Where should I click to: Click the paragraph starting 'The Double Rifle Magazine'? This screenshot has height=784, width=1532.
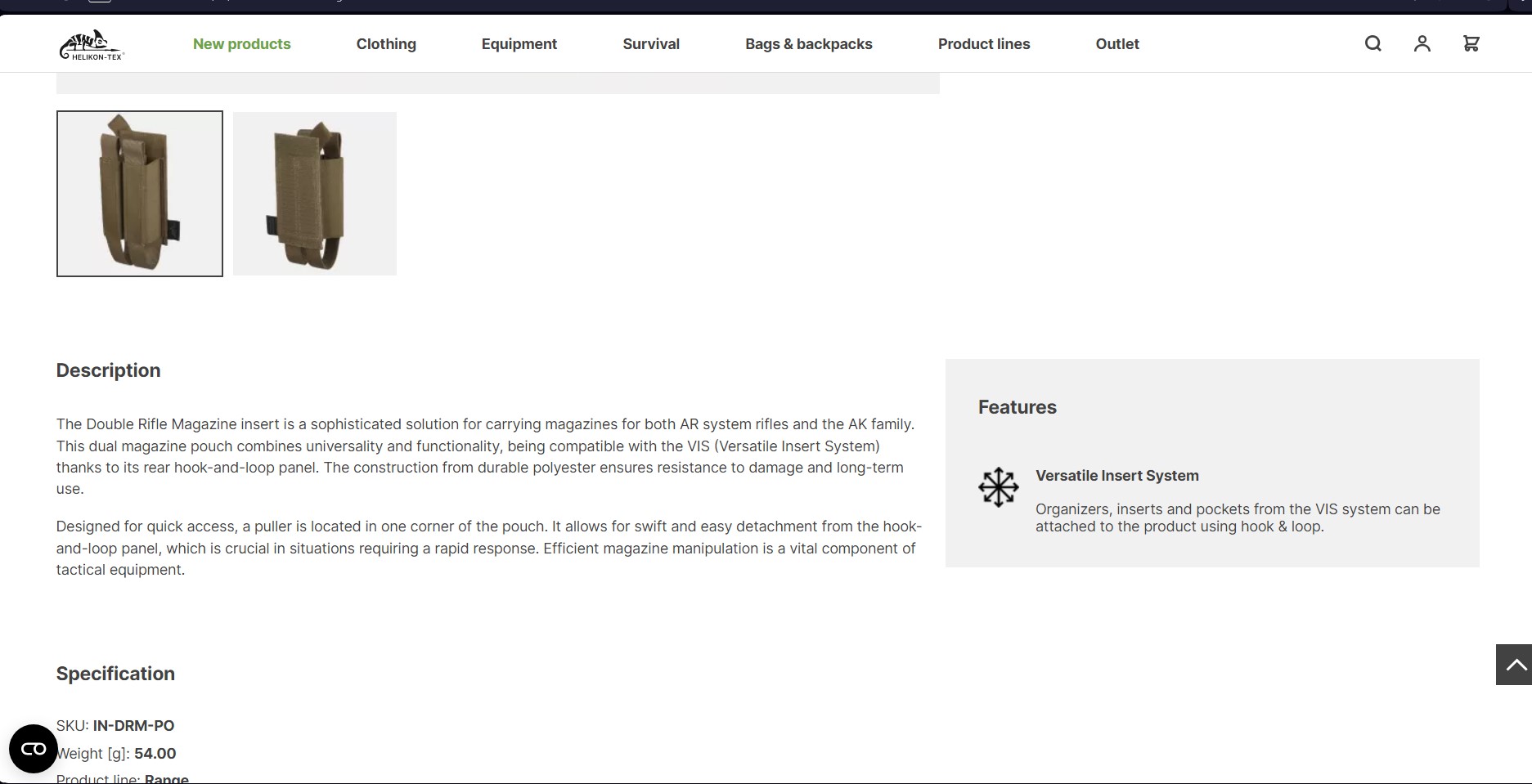click(x=489, y=456)
